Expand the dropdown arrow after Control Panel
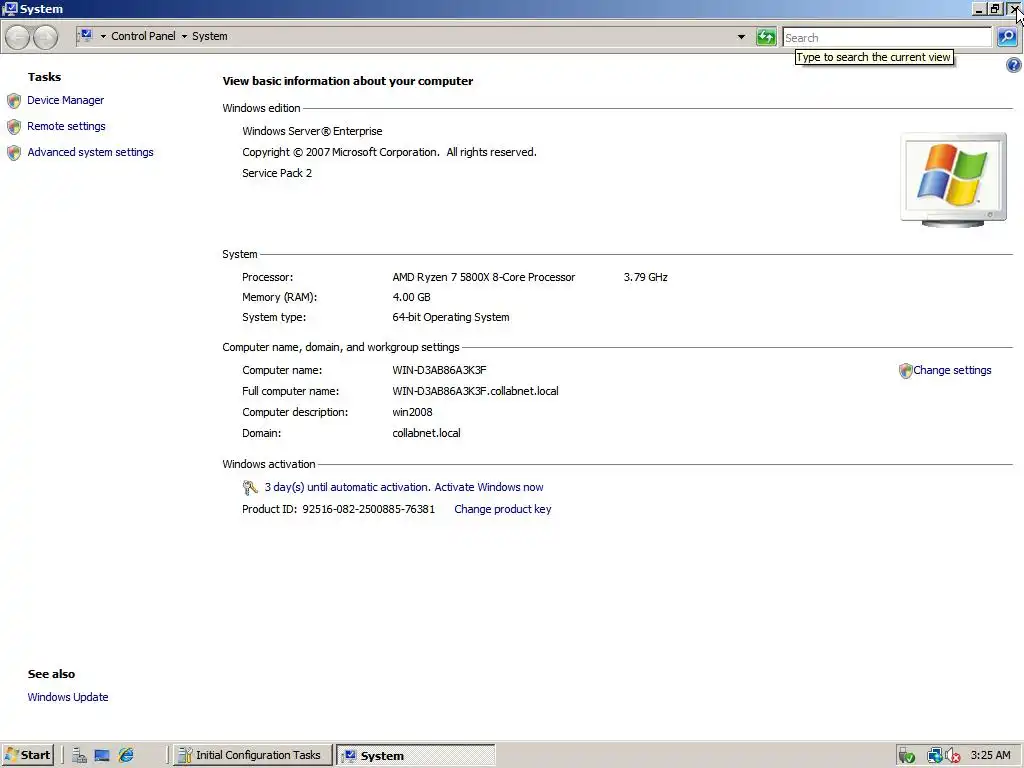This screenshot has width=1024, height=768. tap(184, 37)
